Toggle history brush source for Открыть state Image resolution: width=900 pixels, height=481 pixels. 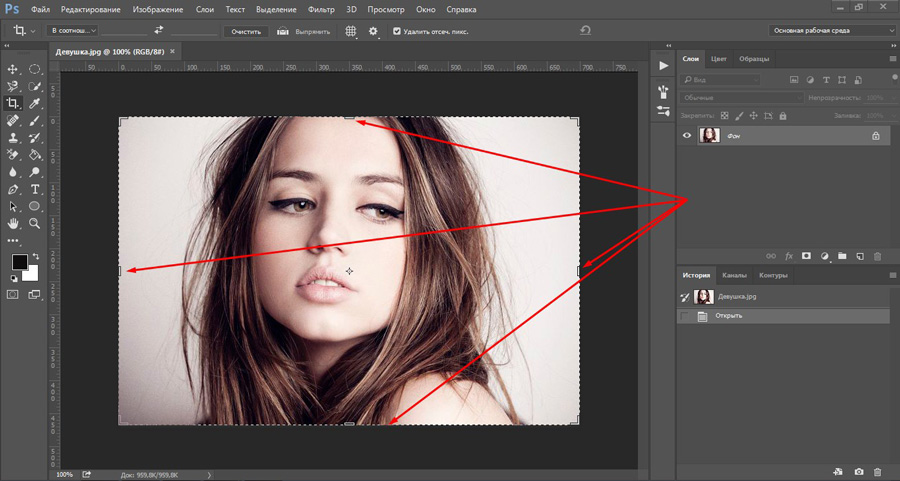pyautogui.click(x=685, y=316)
